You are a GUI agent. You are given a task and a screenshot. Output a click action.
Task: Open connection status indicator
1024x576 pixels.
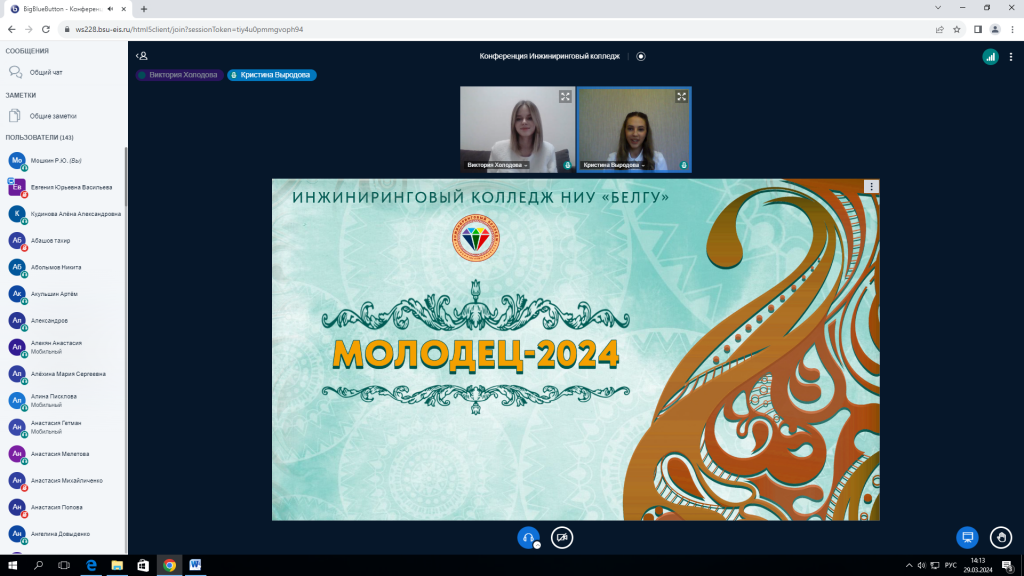point(990,57)
